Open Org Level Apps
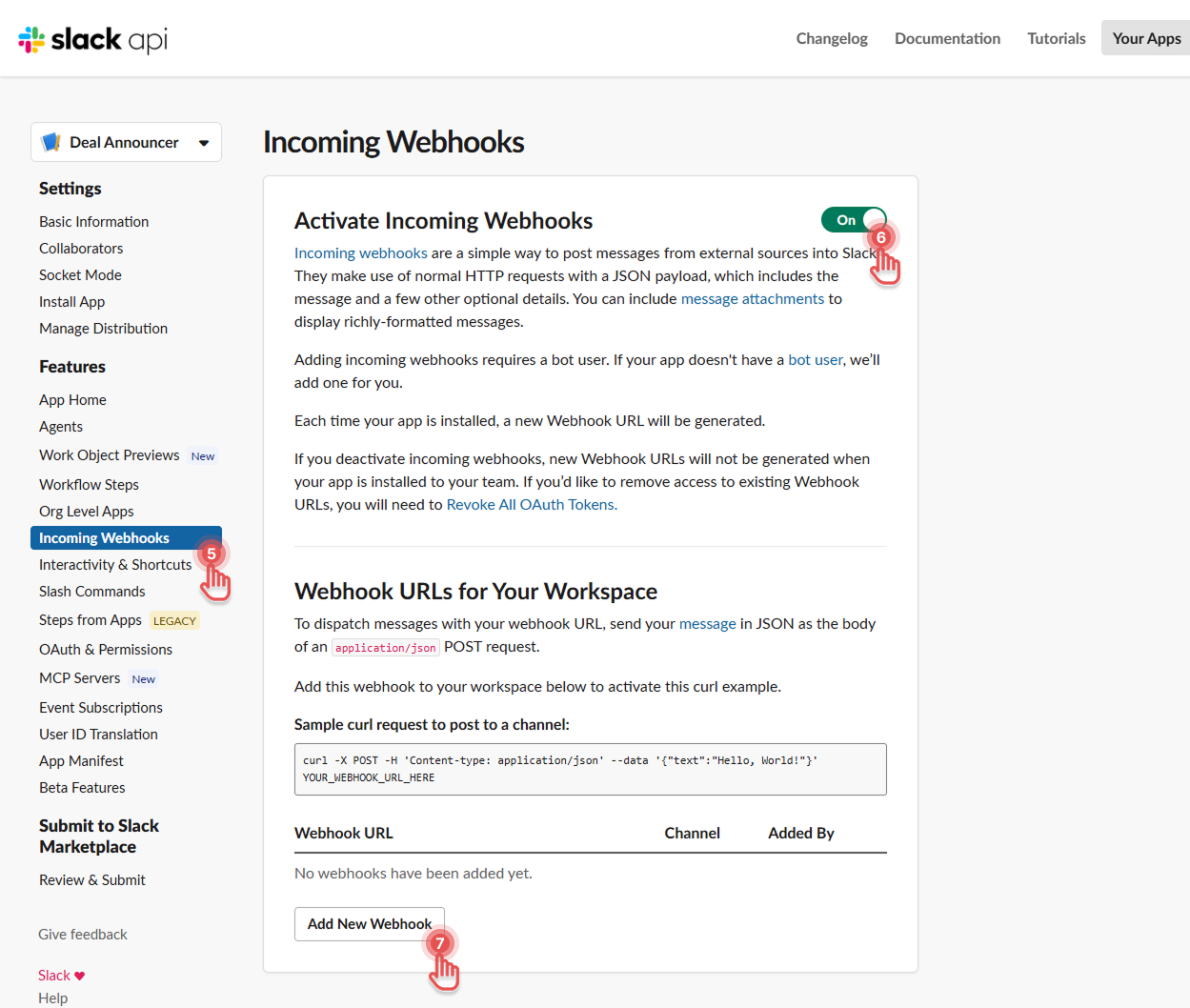 (86, 511)
